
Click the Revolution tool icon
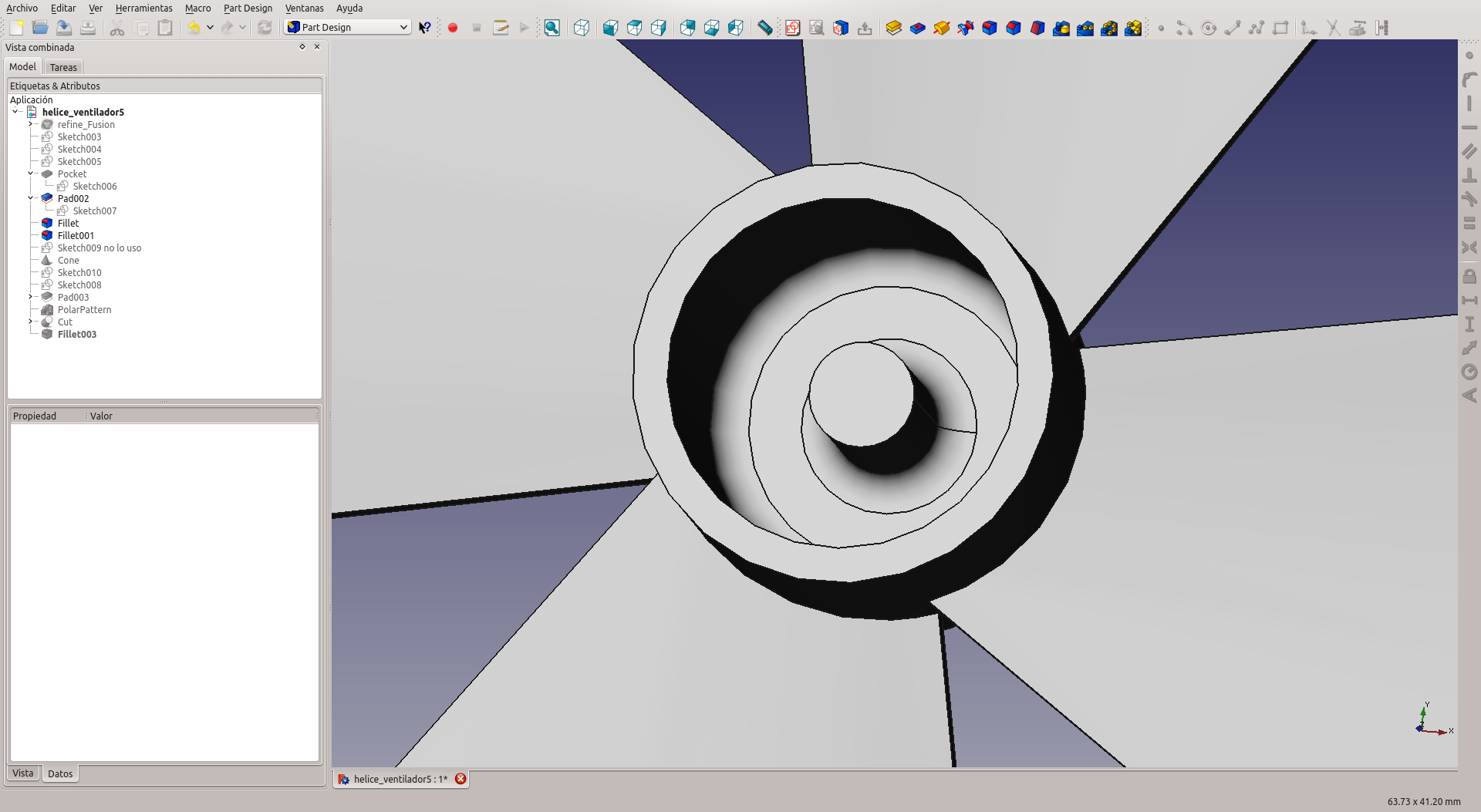[x=942, y=28]
